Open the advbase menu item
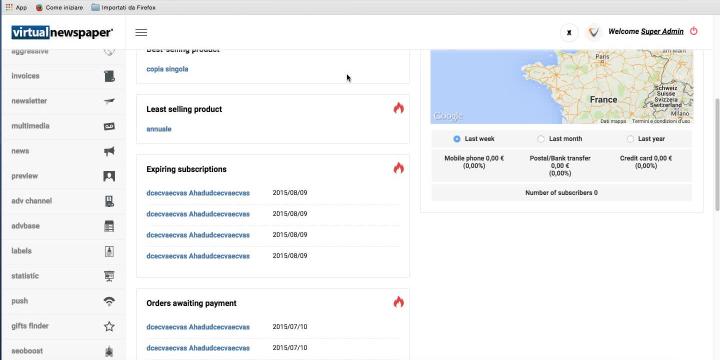The width and height of the screenshot is (720, 360). [25, 226]
